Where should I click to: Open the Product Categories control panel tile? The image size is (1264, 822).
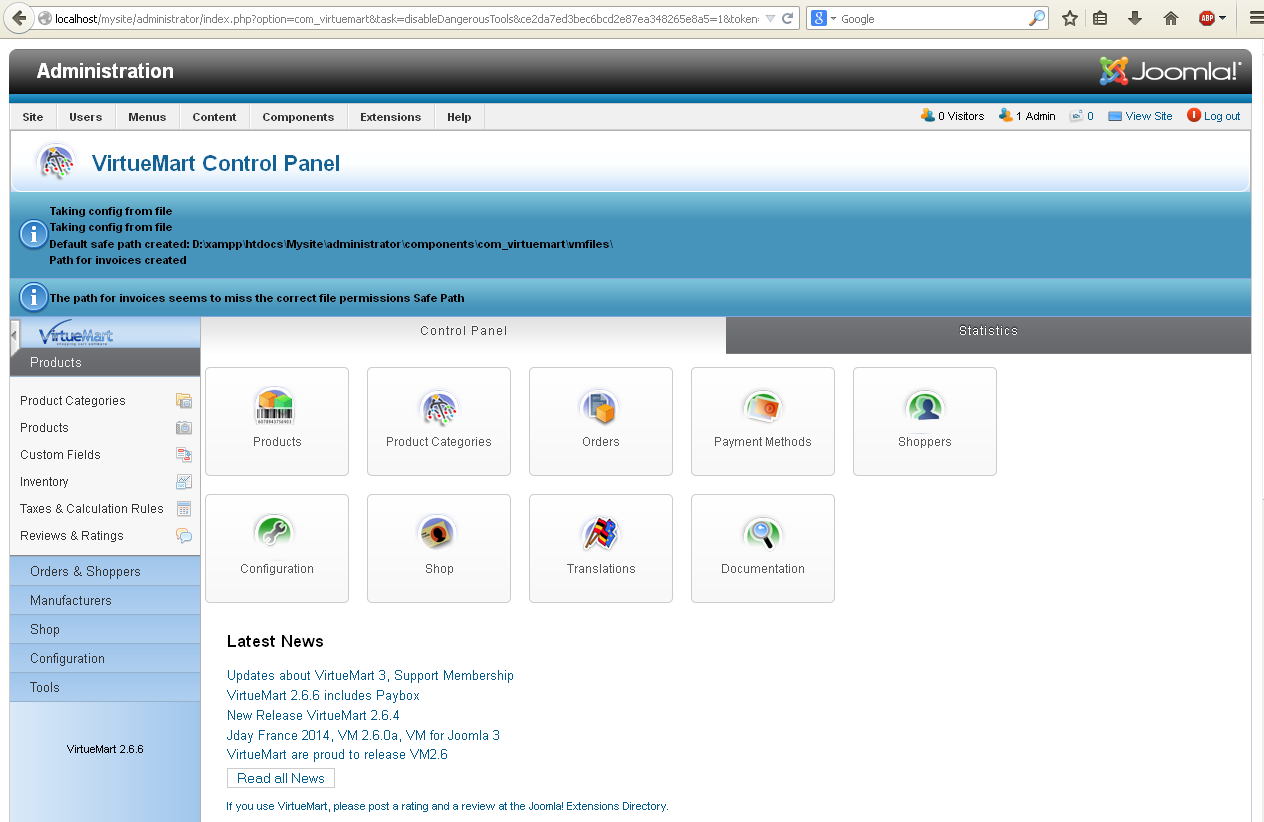(x=439, y=421)
